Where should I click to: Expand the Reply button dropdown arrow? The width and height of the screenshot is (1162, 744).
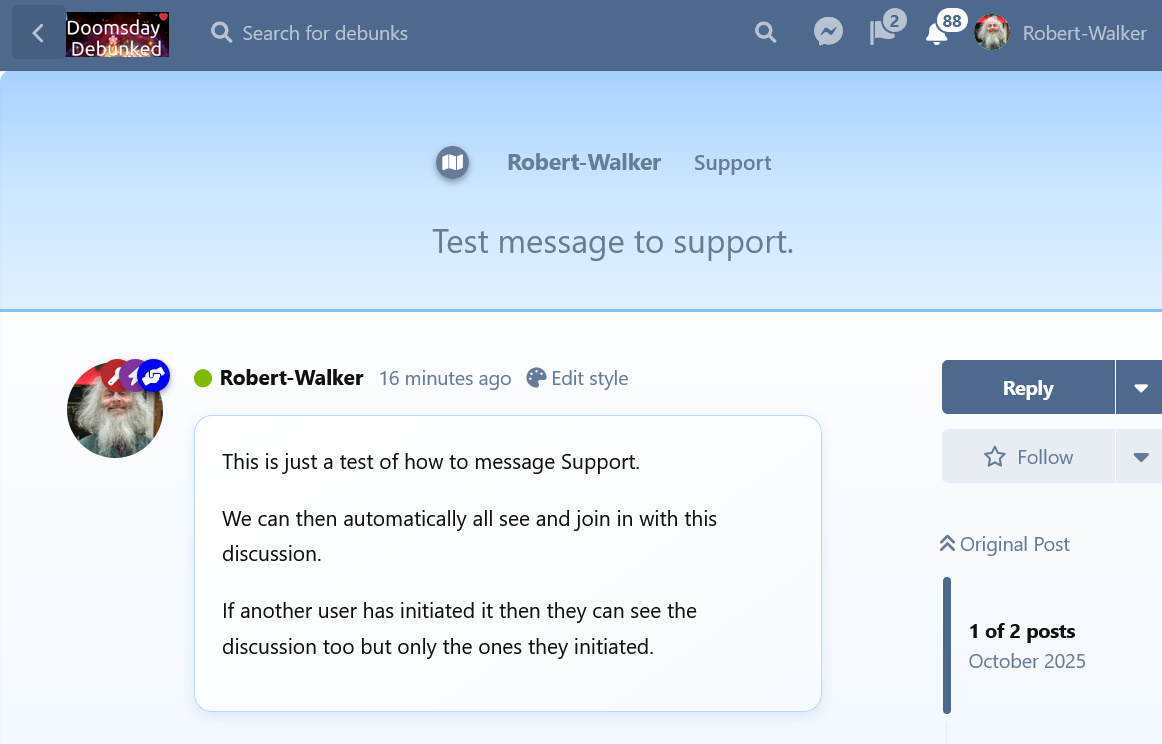coord(1140,387)
